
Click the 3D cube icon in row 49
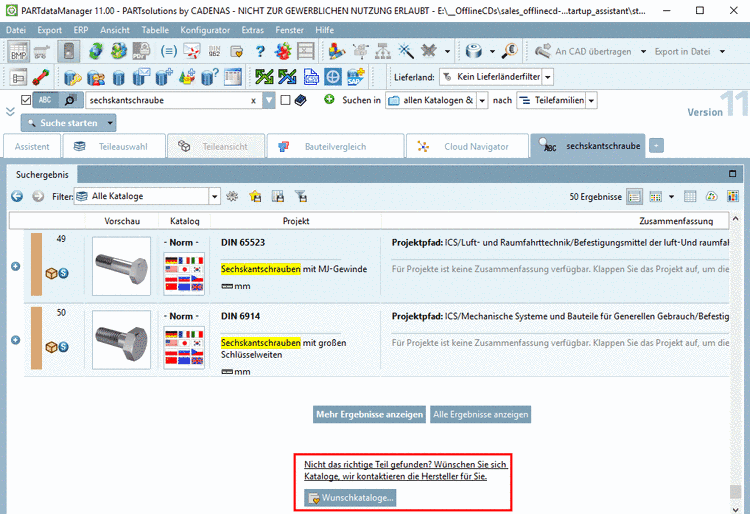tap(51, 273)
